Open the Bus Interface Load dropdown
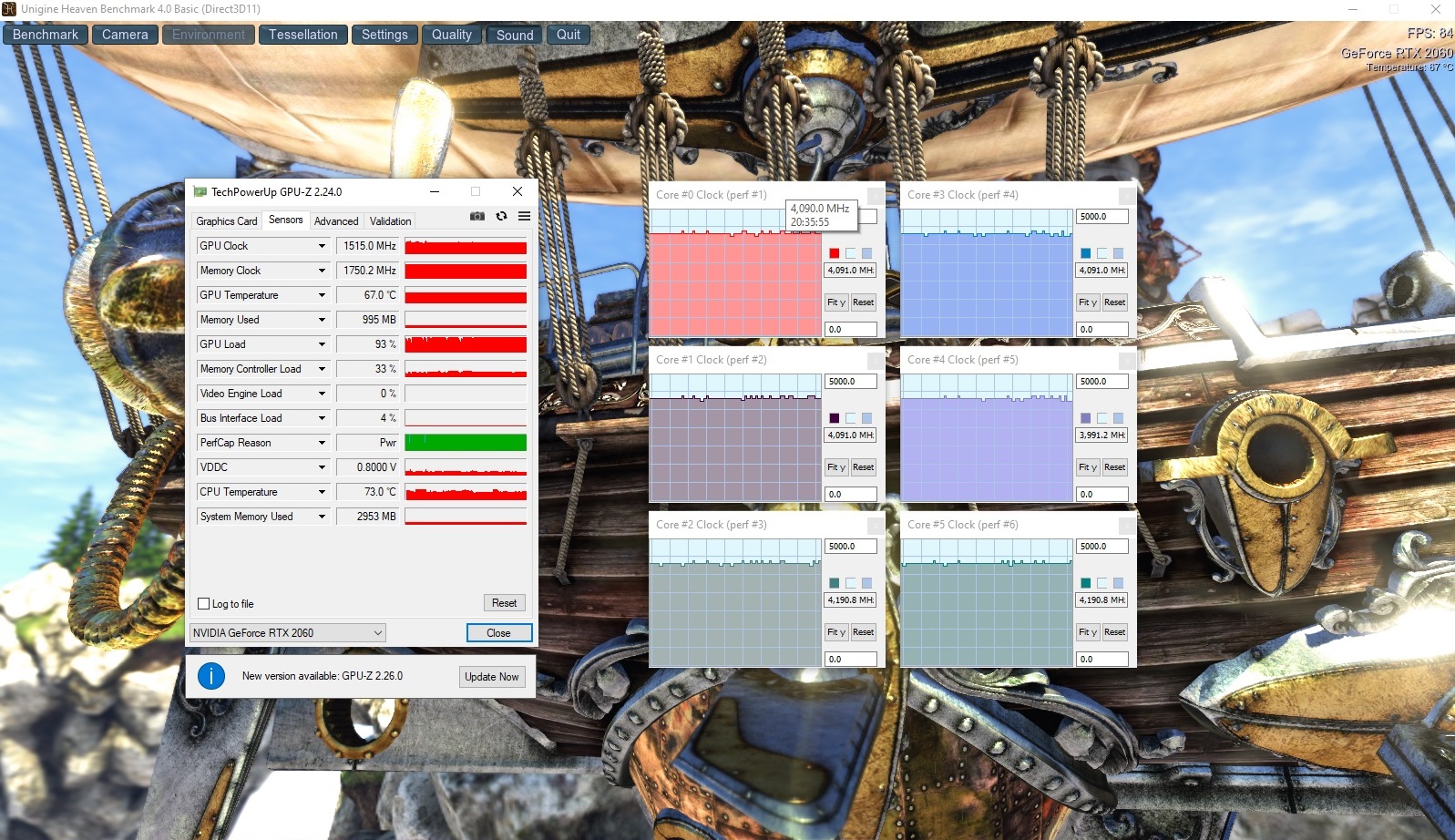 [322, 418]
